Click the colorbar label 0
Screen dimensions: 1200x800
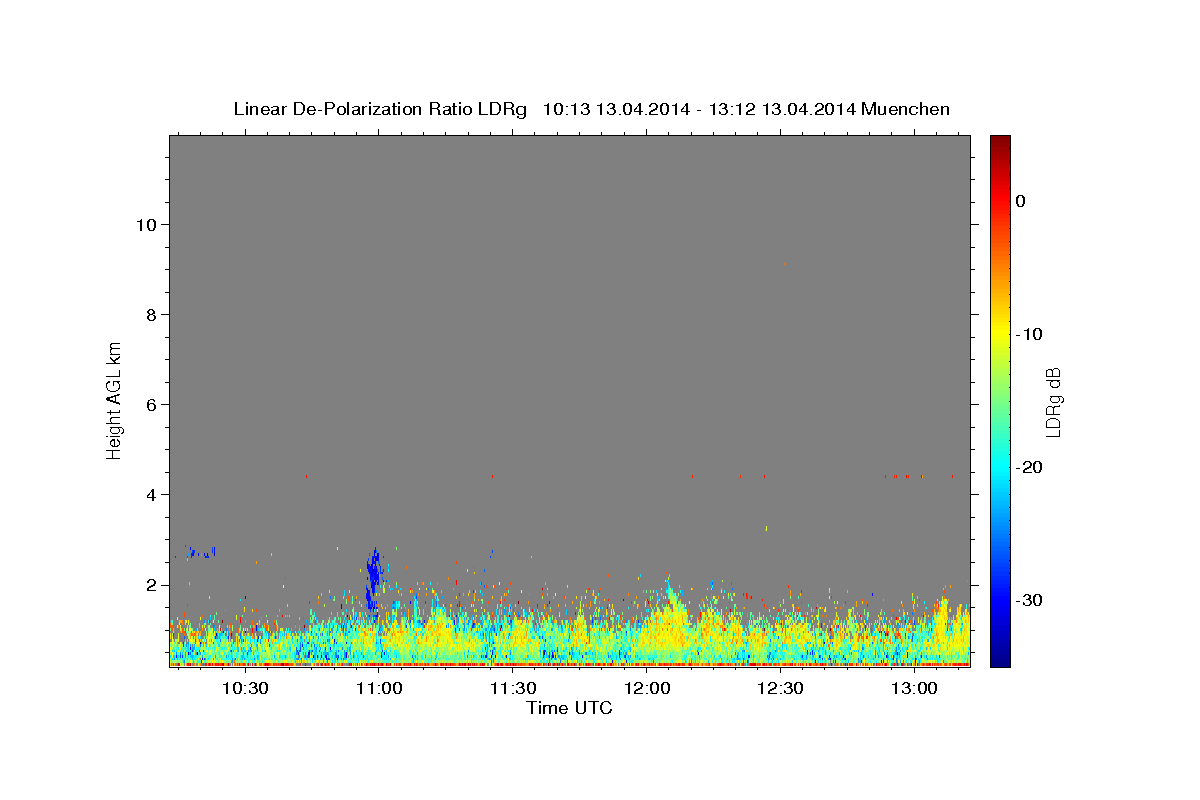coord(1020,201)
